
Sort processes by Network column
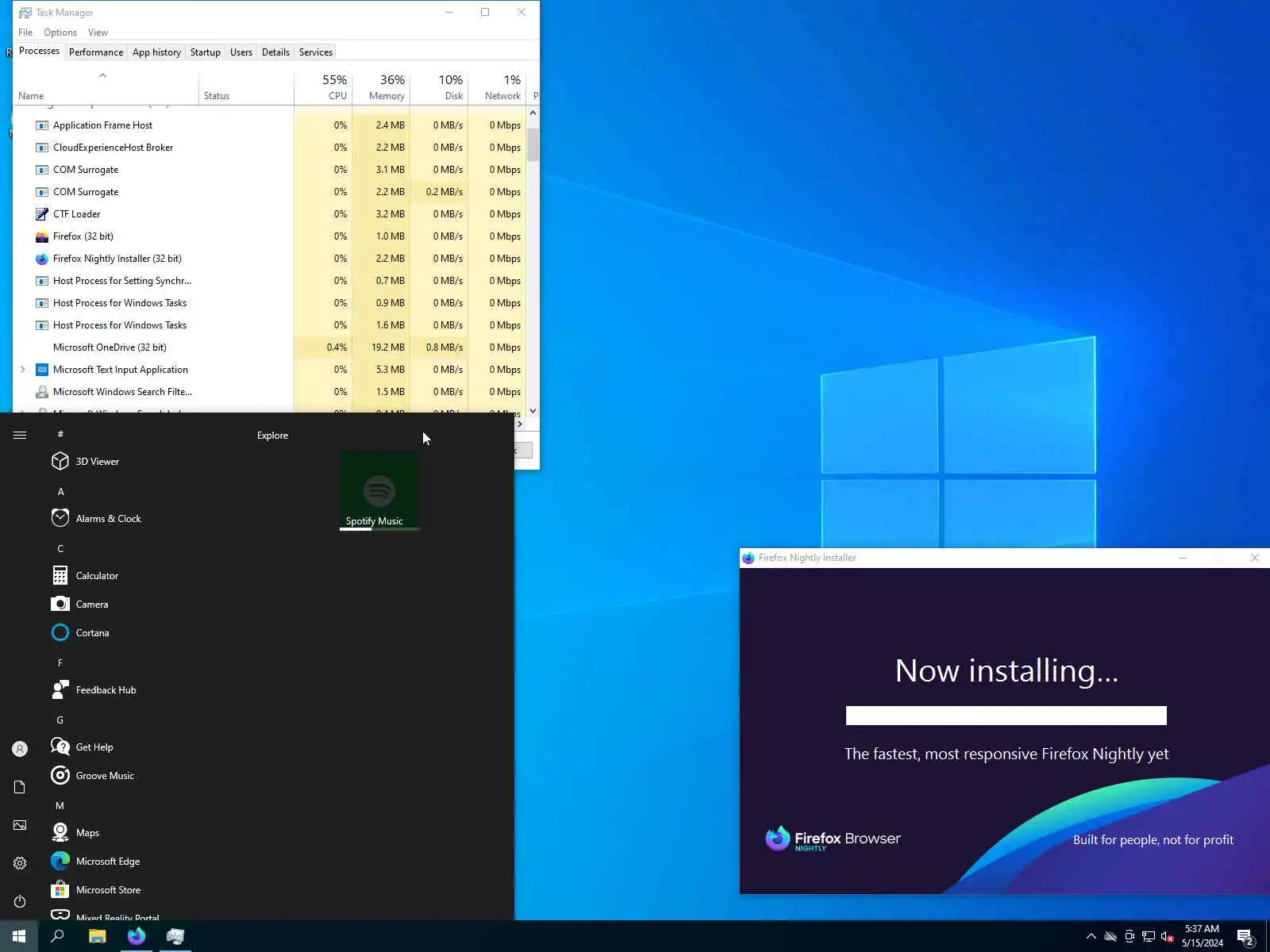pos(498,87)
